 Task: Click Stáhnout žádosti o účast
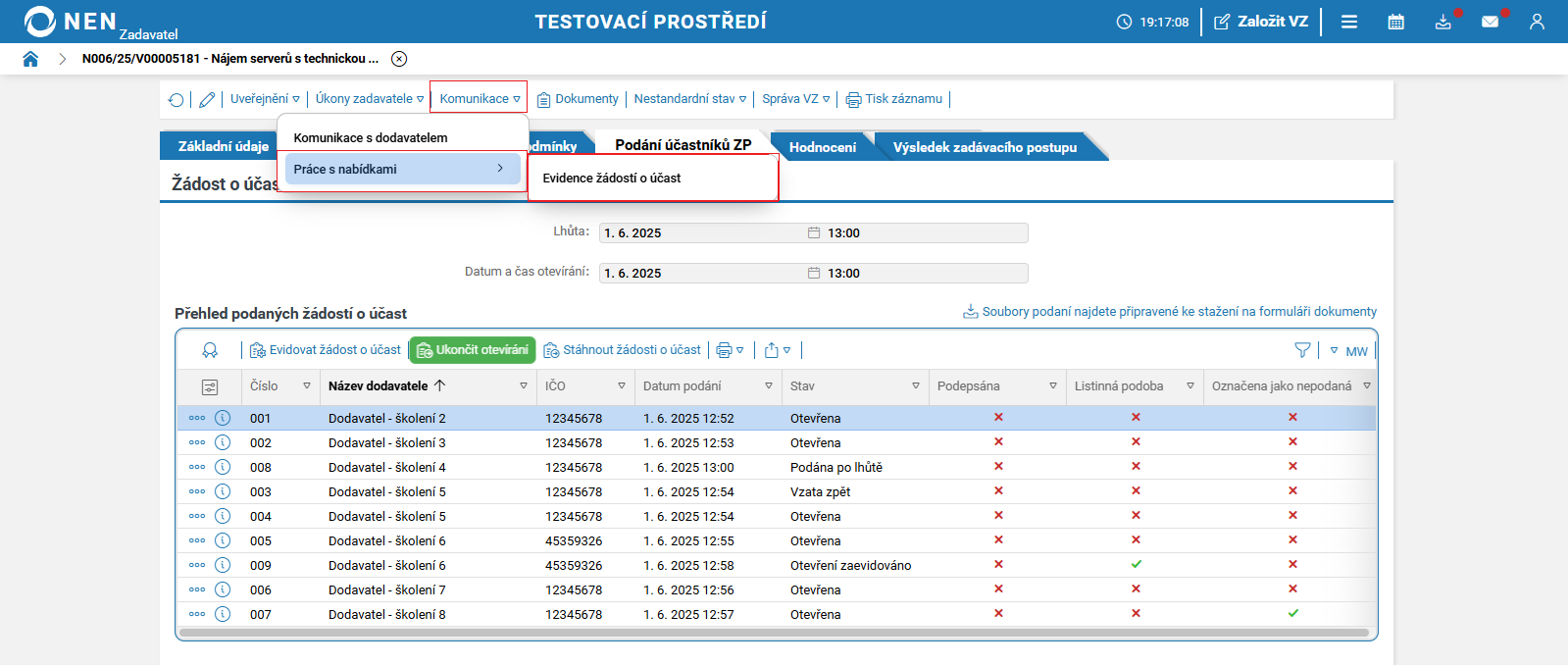pos(623,350)
